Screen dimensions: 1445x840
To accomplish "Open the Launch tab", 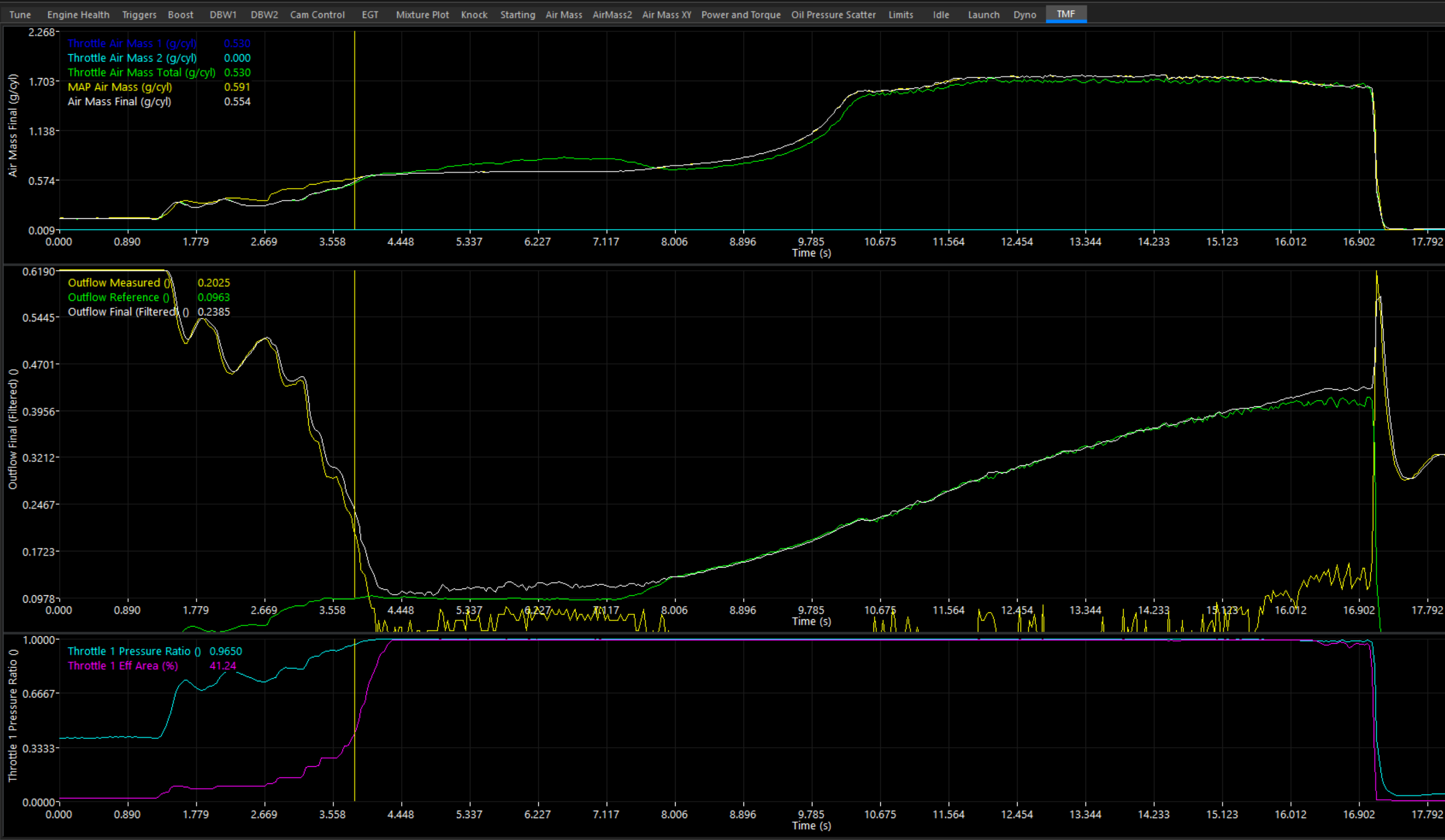I will [x=983, y=14].
